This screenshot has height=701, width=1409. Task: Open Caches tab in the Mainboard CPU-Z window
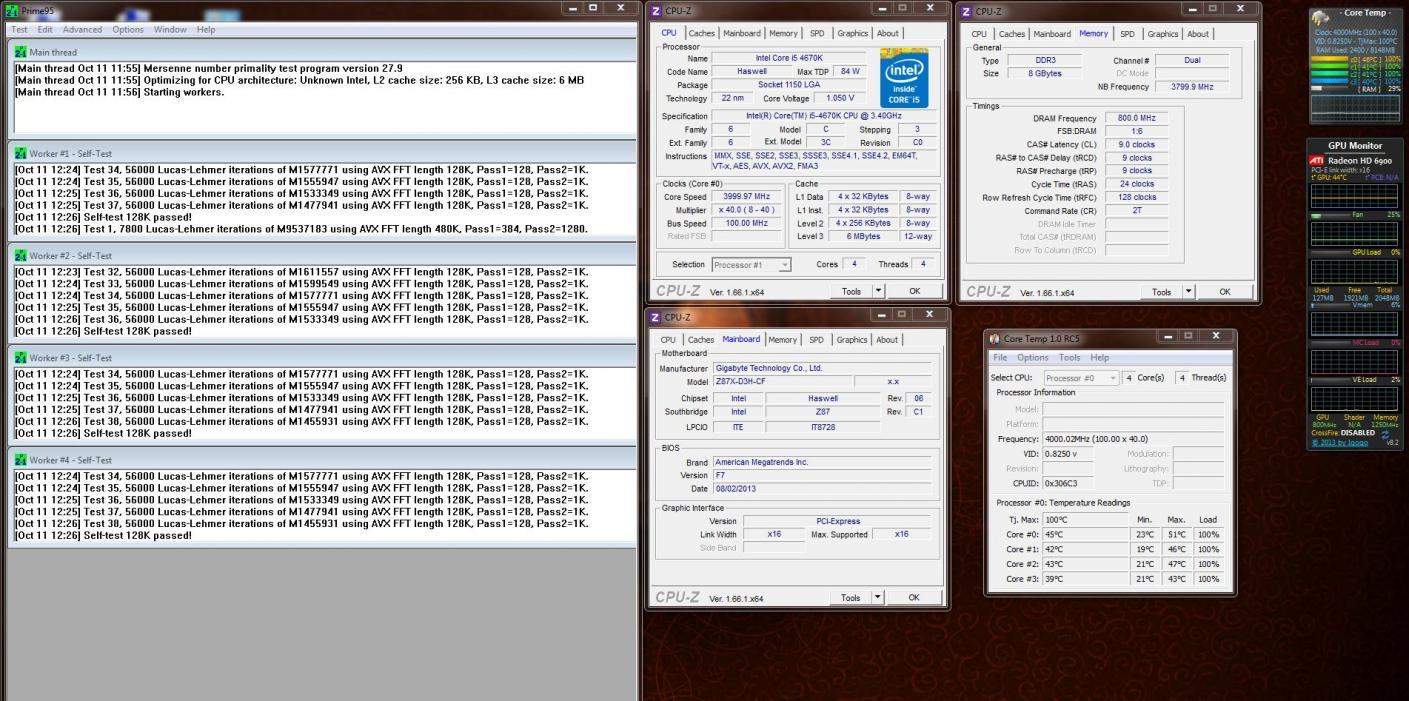[x=701, y=340]
